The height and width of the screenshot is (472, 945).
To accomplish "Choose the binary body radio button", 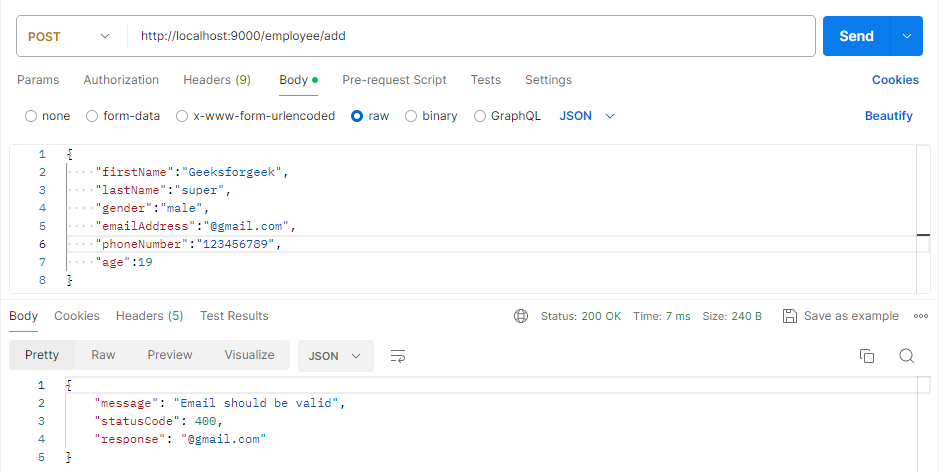I will 411,116.
